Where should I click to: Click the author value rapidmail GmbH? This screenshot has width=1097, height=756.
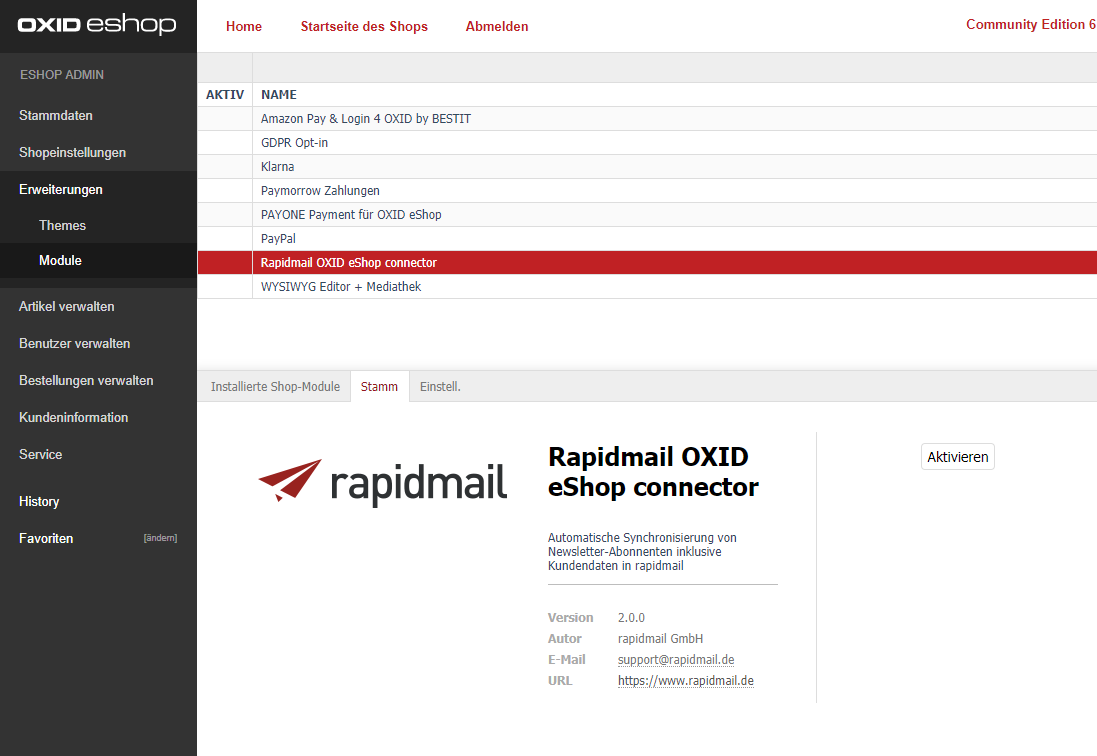pos(660,639)
